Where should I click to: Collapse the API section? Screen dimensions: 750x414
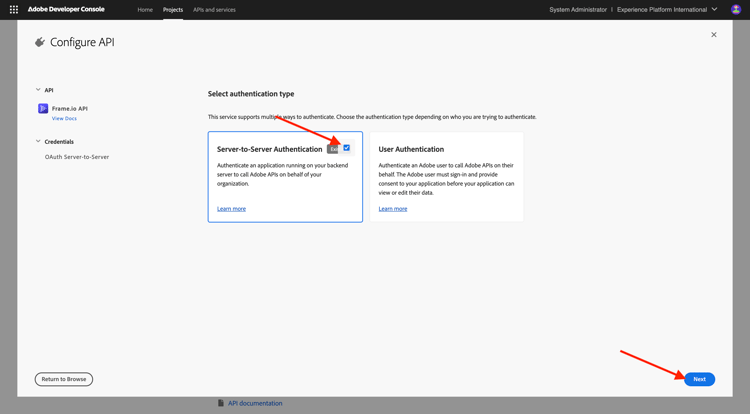[x=38, y=90]
